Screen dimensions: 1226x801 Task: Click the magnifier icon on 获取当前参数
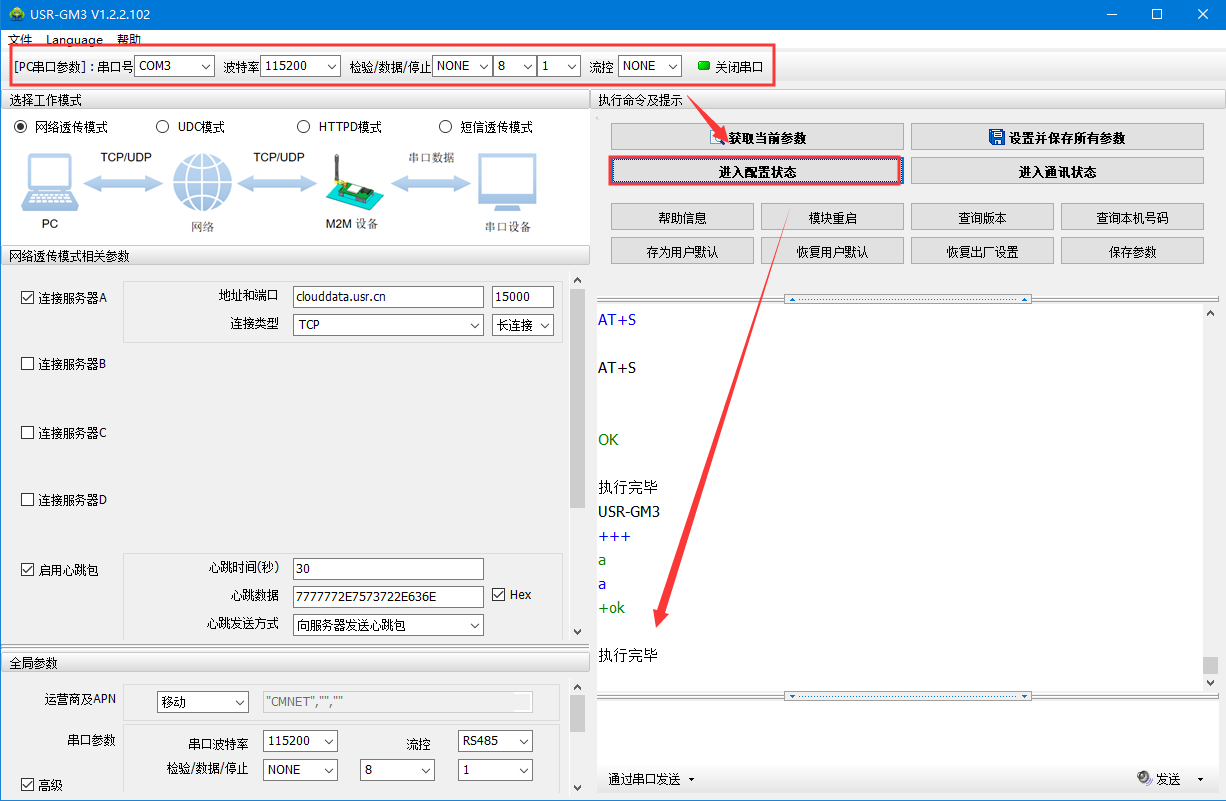[x=718, y=137]
